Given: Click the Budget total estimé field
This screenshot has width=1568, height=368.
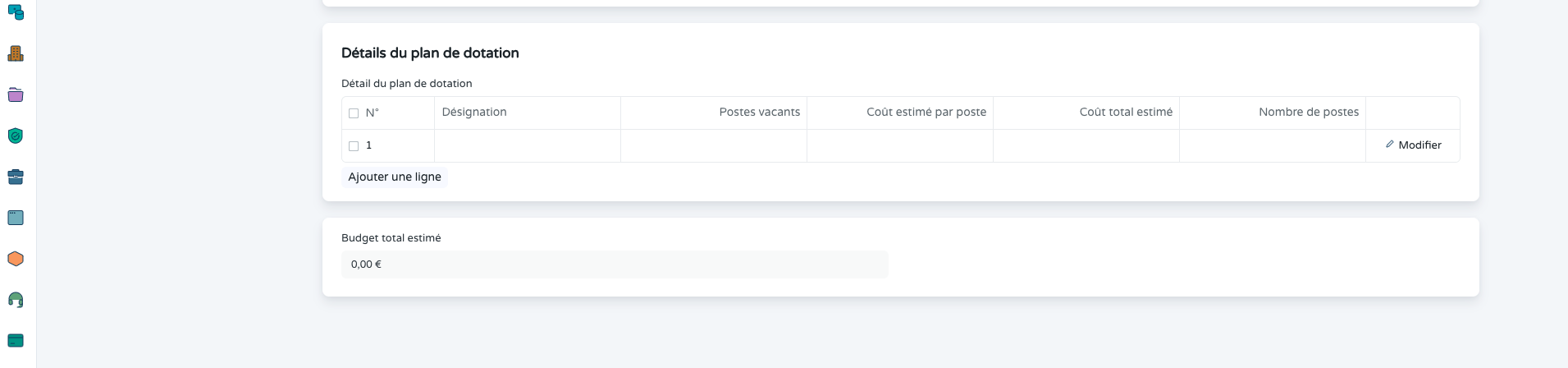Looking at the screenshot, I should (614, 264).
